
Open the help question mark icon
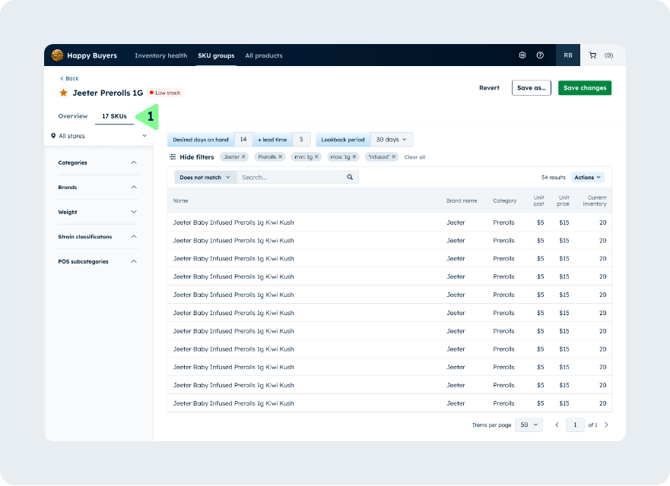pyautogui.click(x=540, y=55)
